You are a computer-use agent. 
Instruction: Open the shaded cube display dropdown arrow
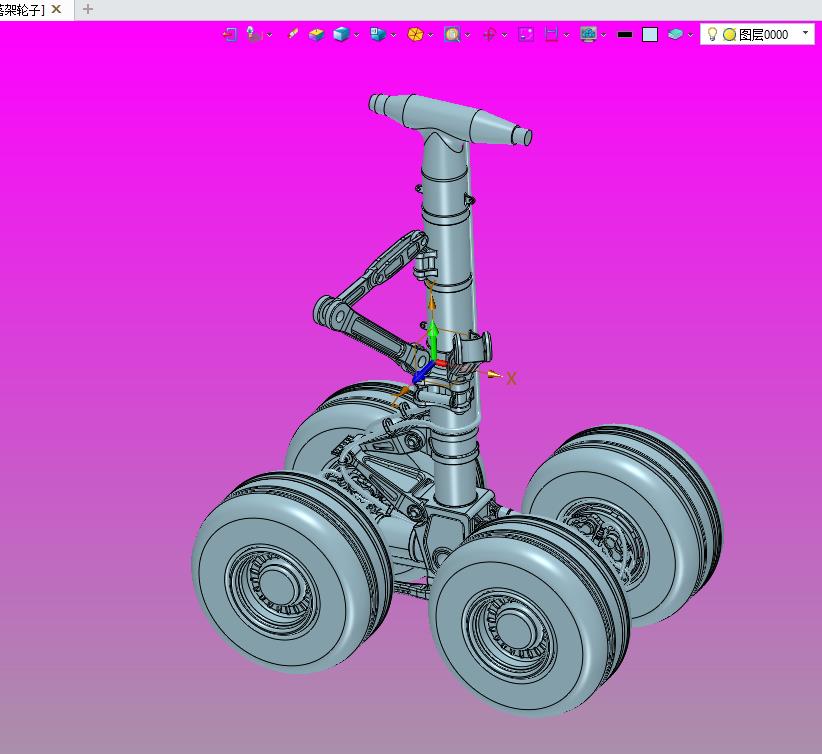point(356,35)
